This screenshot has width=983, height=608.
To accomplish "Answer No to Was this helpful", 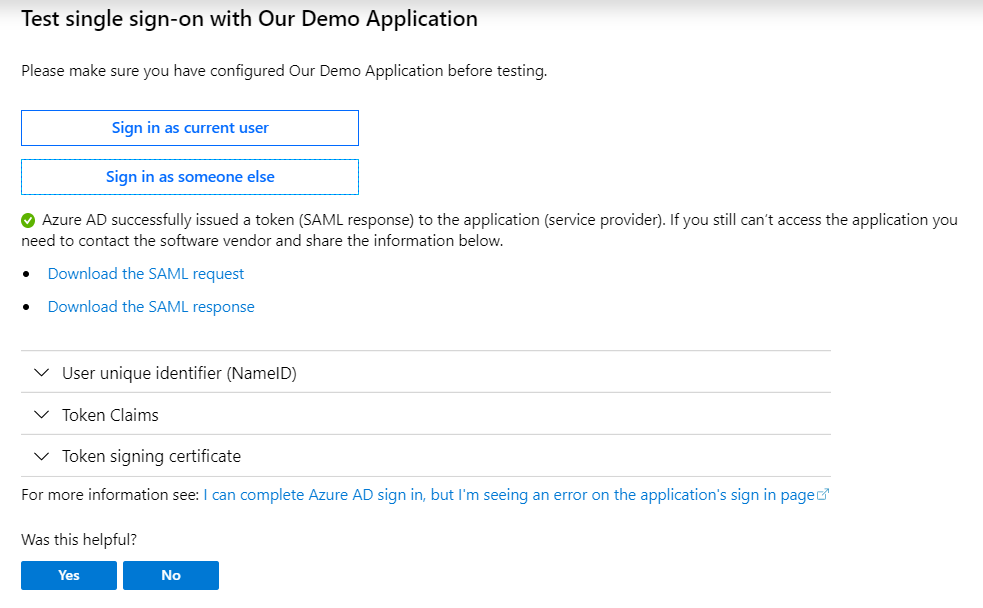I will [171, 575].
